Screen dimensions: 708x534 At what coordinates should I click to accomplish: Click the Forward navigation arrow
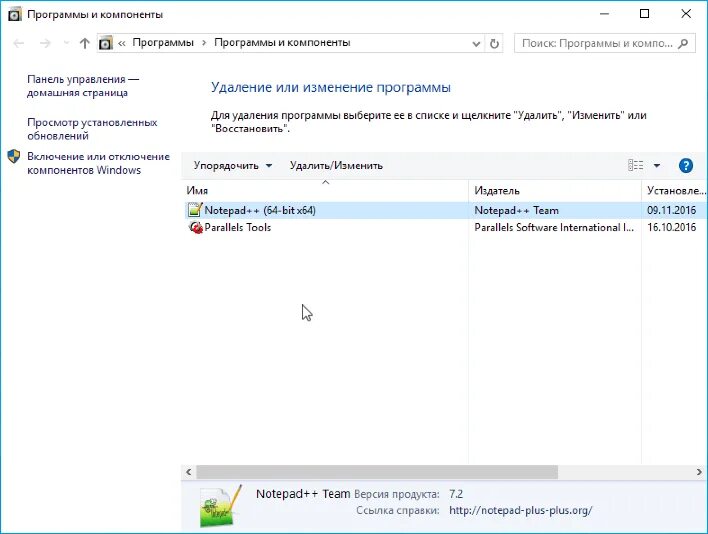[x=45, y=43]
